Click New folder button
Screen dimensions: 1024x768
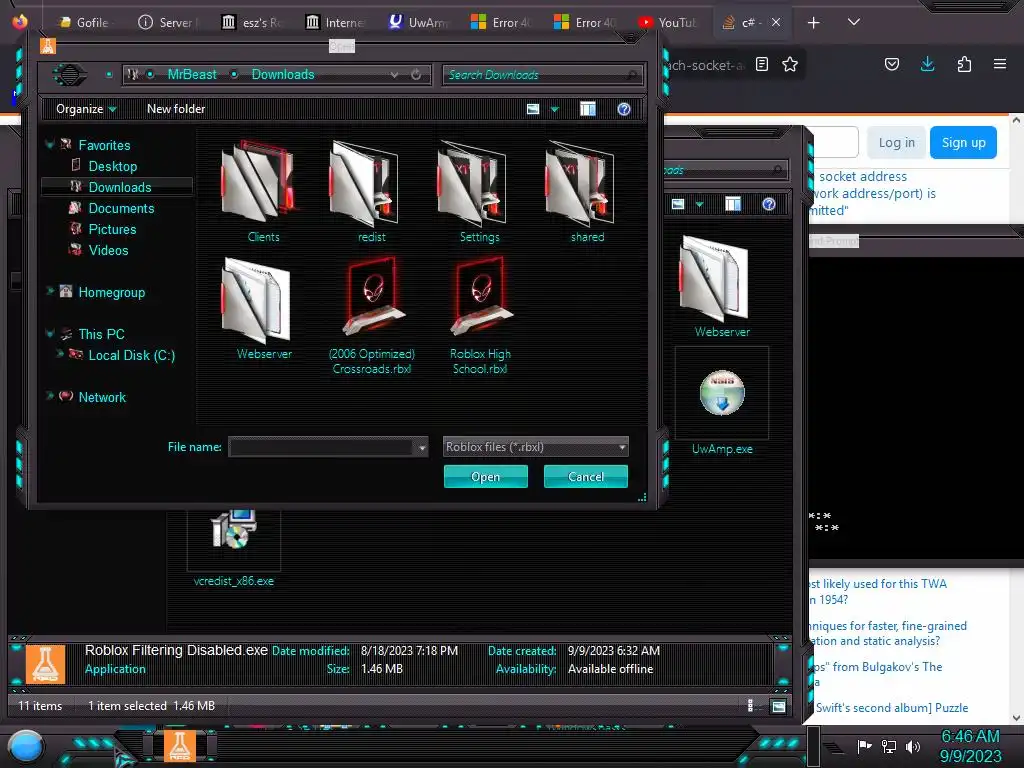176,109
